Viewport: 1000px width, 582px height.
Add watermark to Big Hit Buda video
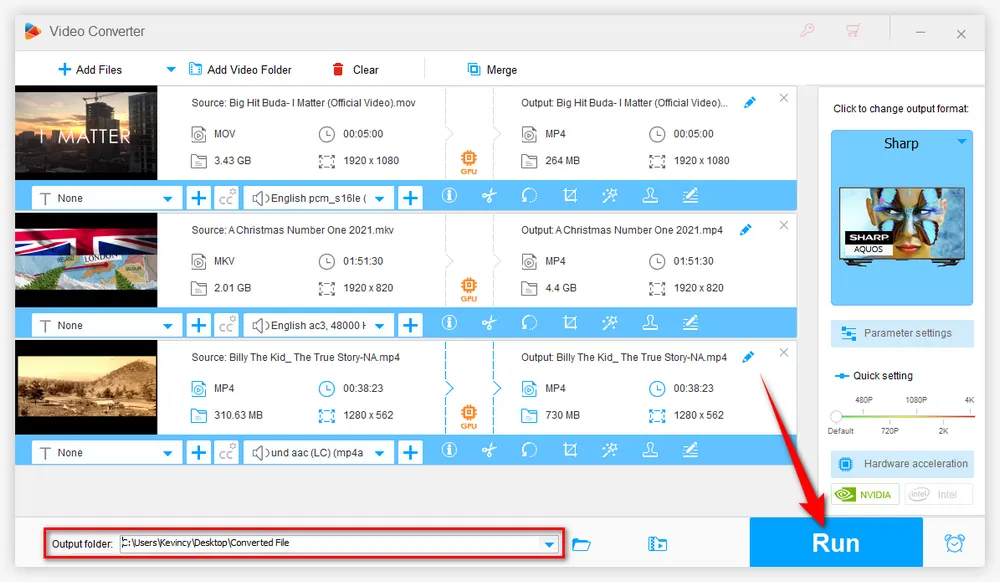point(650,196)
